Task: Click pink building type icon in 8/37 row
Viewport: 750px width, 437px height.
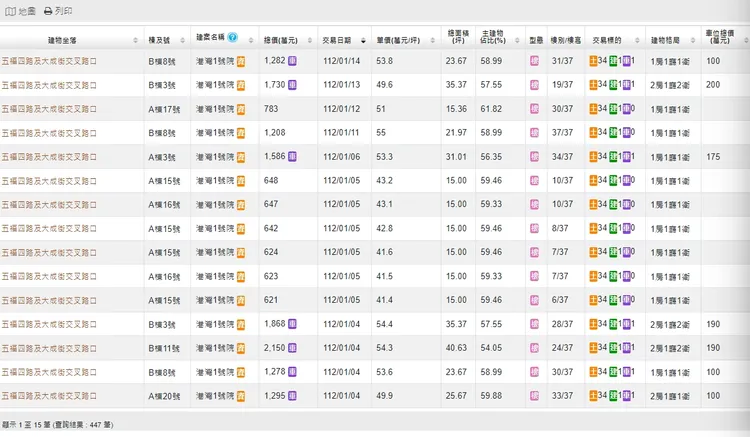Action: pos(535,228)
